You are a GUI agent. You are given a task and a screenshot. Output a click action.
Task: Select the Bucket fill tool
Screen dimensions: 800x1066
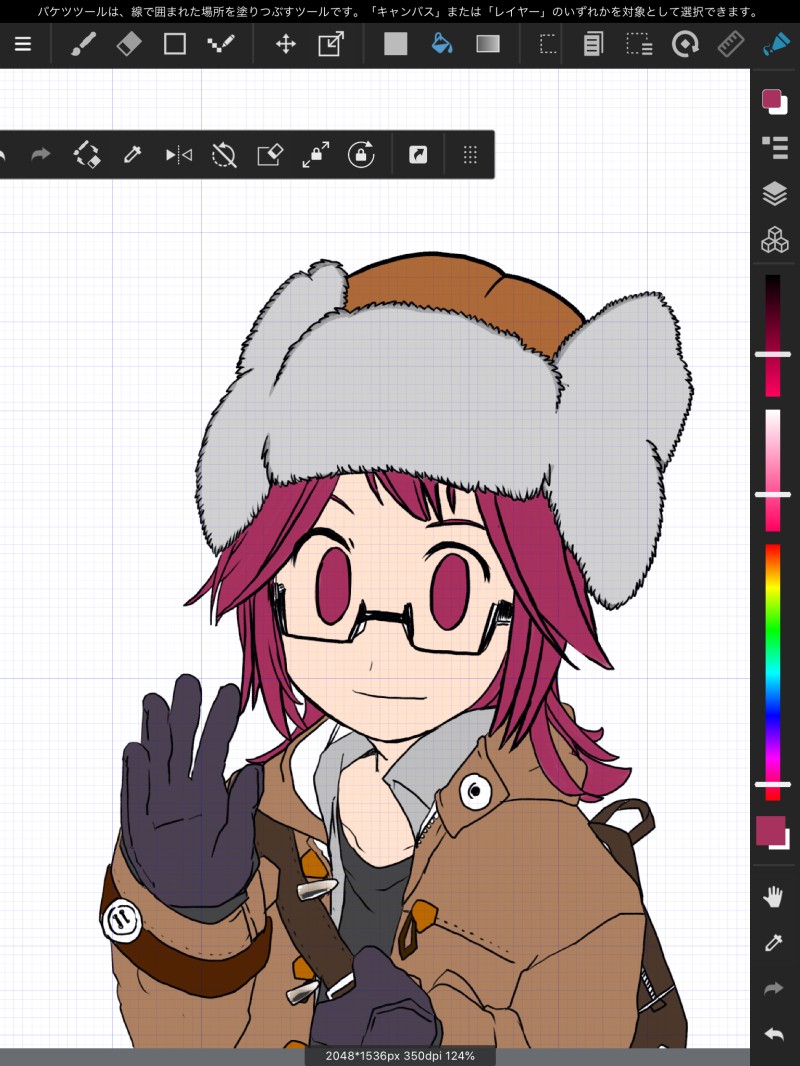[x=442, y=44]
